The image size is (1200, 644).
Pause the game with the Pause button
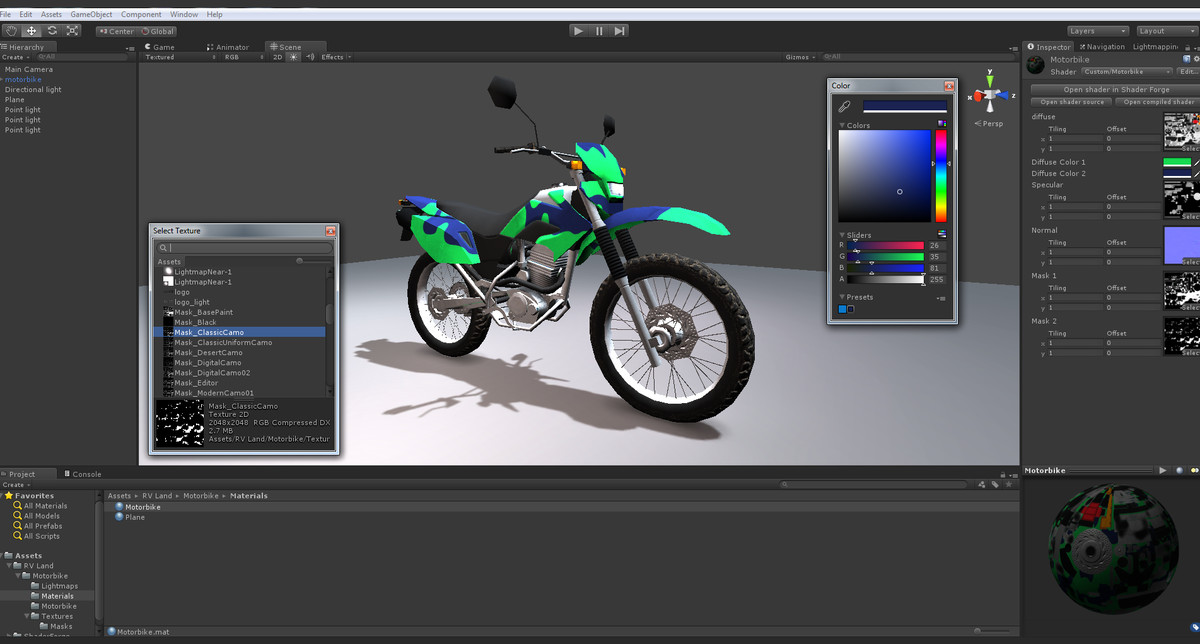click(x=598, y=30)
